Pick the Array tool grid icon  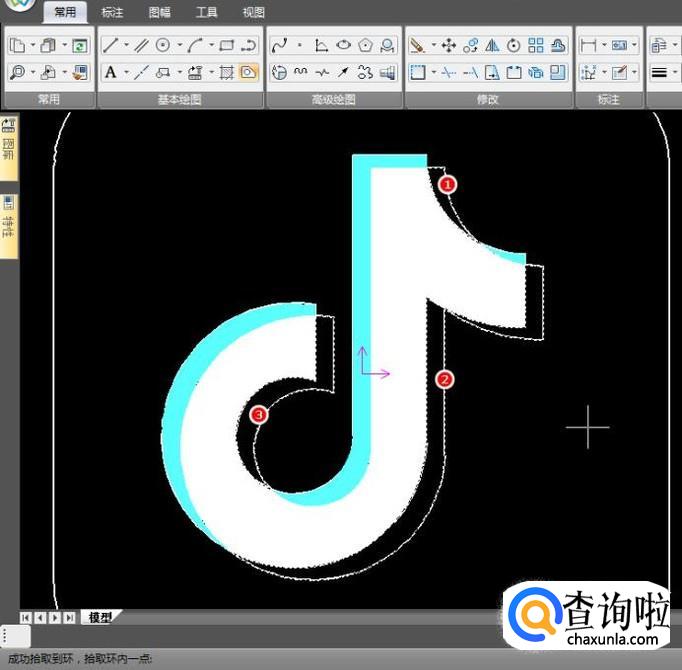tap(536, 45)
